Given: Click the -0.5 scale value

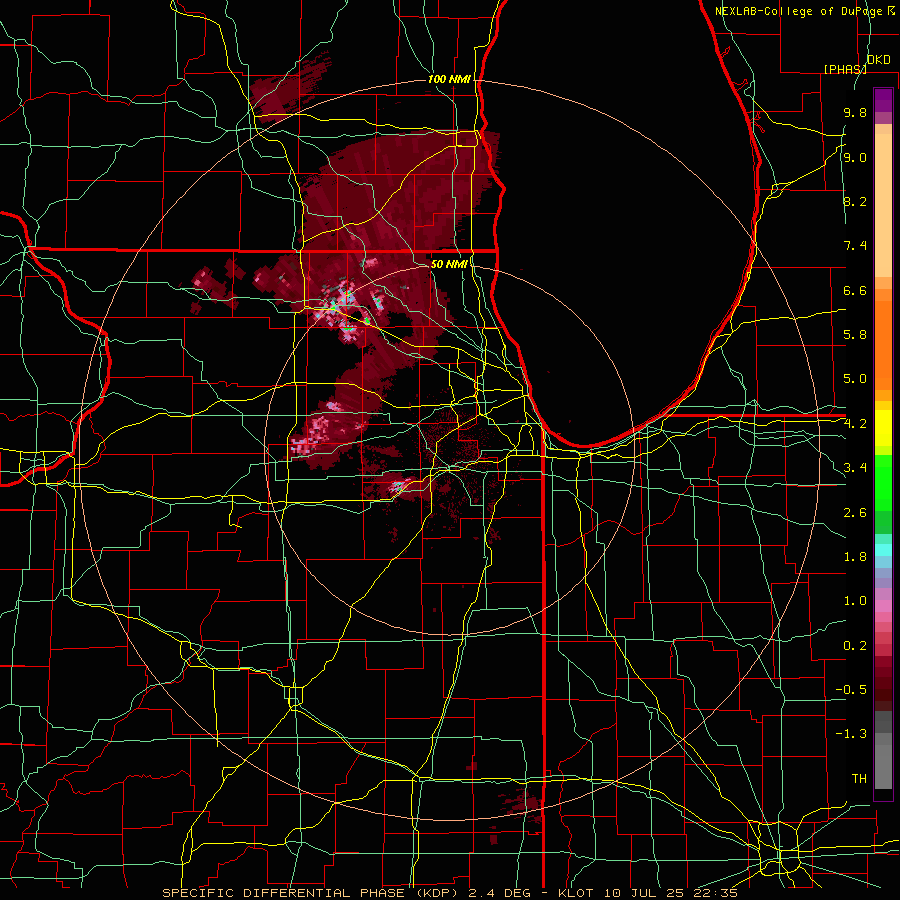Looking at the screenshot, I should (x=851, y=690).
